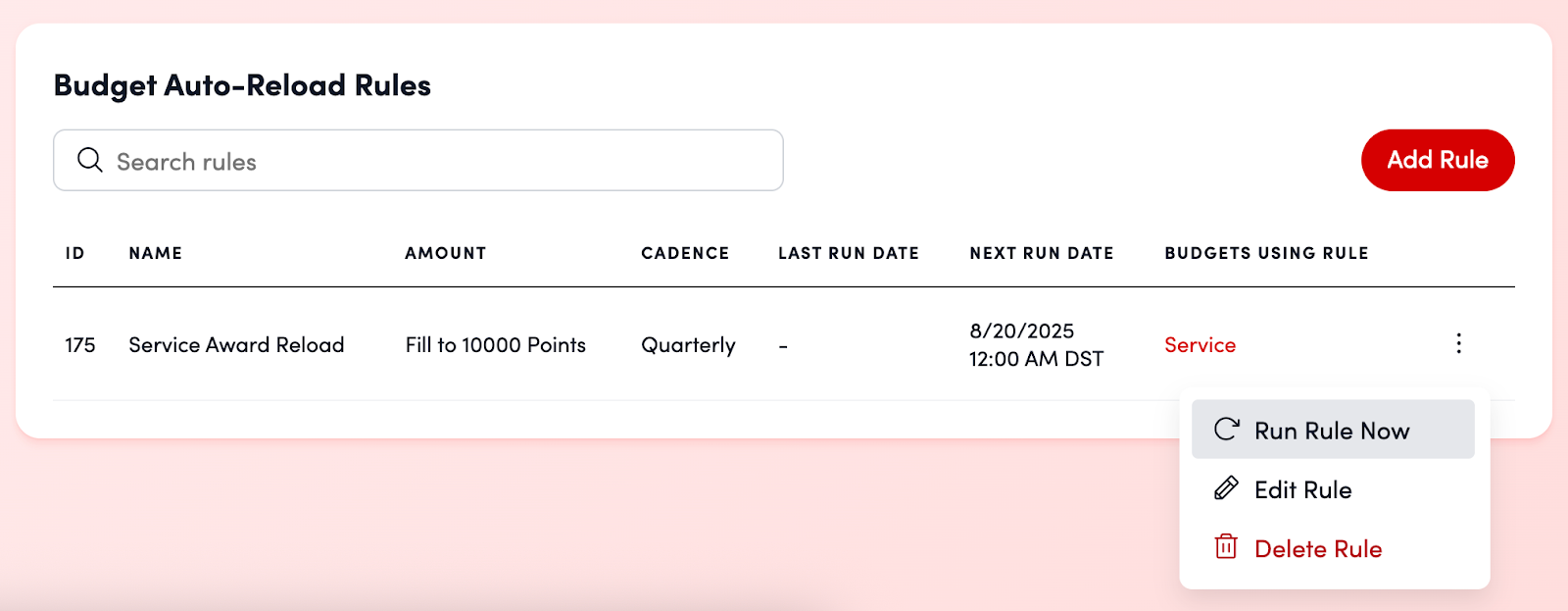The height and width of the screenshot is (611, 1568).
Task: Click the 8/20/2025 next run date
Action: click(1022, 331)
